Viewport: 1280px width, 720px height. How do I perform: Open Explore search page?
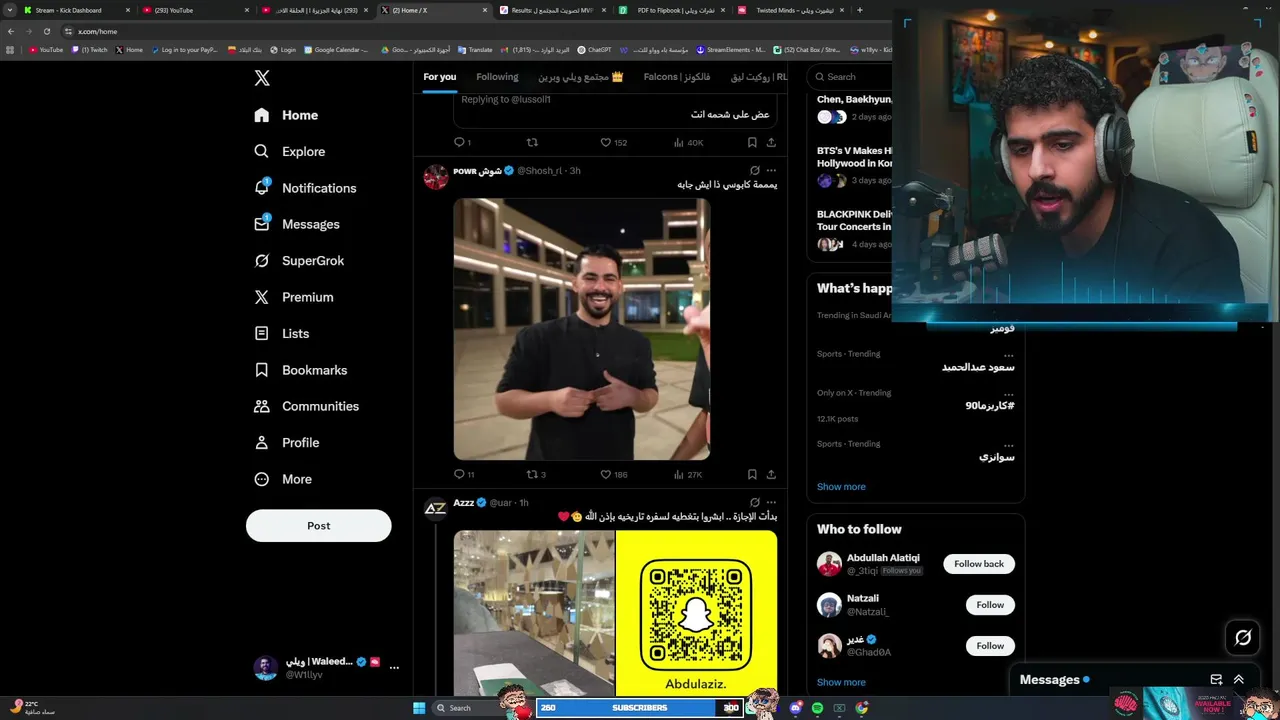(x=290, y=152)
